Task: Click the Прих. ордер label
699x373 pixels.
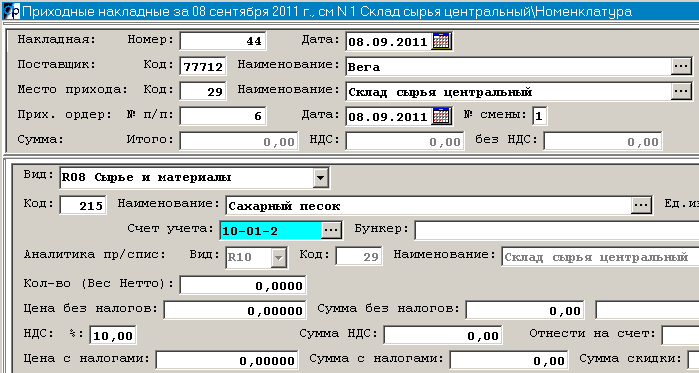Action: [65, 114]
